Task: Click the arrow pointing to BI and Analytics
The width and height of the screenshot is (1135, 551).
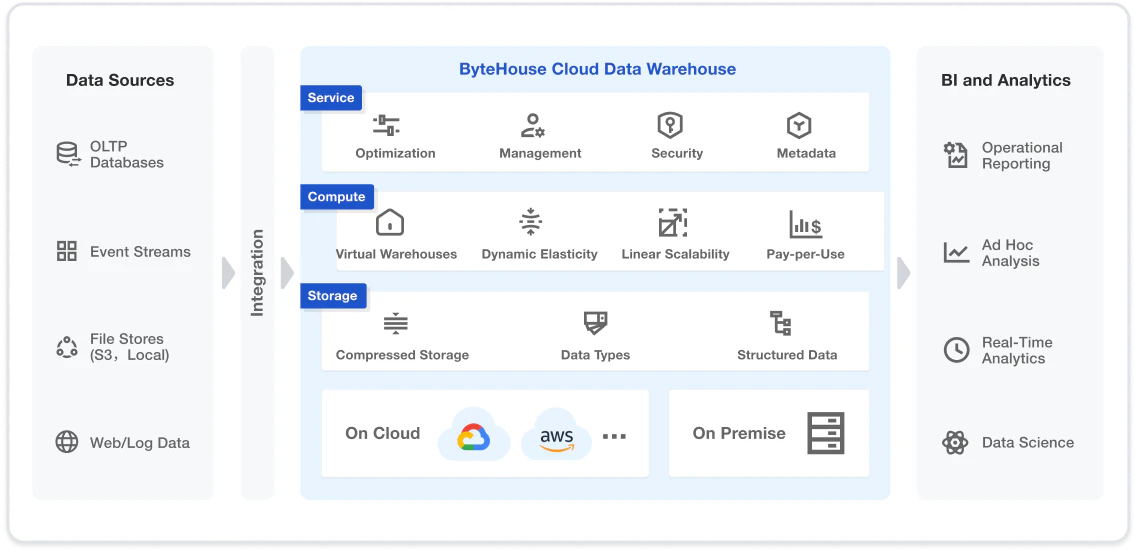Action: 903,273
